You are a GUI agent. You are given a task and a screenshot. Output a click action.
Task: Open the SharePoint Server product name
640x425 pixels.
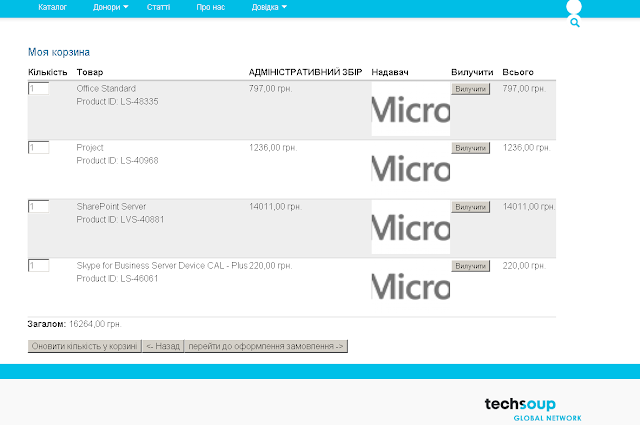pyautogui.click(x=111, y=207)
